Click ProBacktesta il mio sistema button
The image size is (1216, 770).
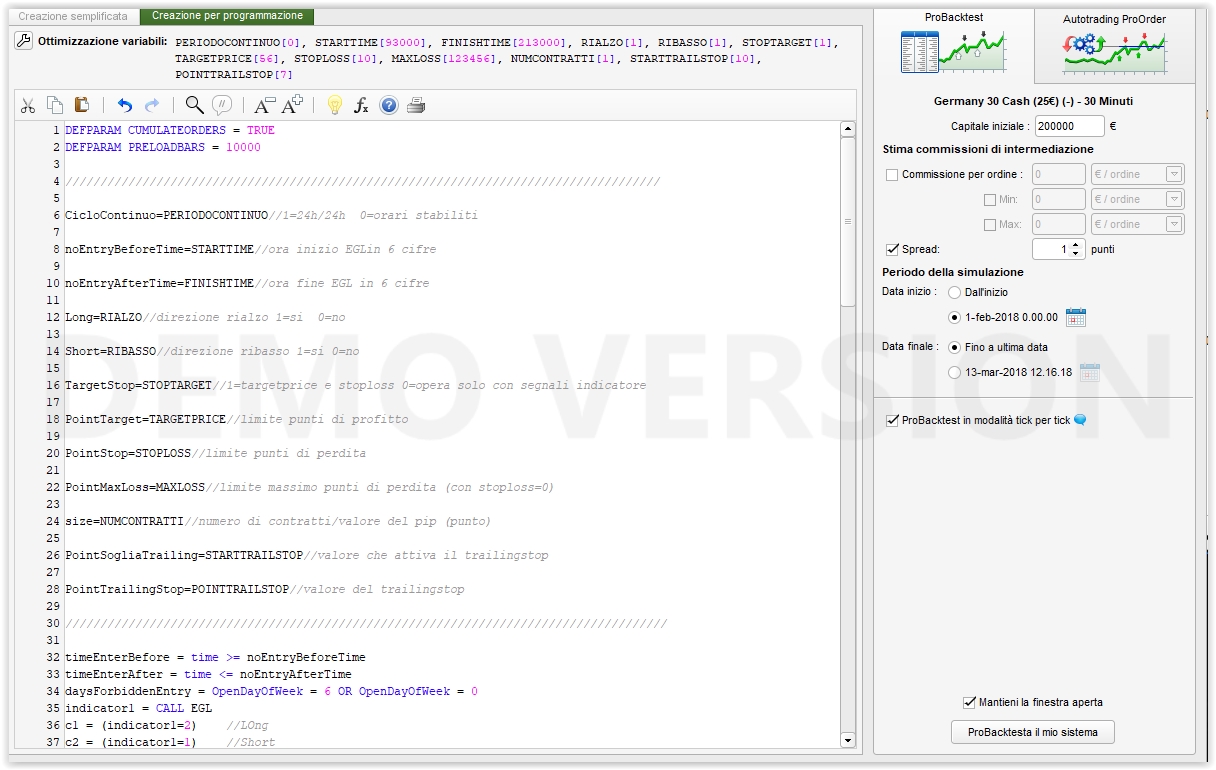point(1033,732)
